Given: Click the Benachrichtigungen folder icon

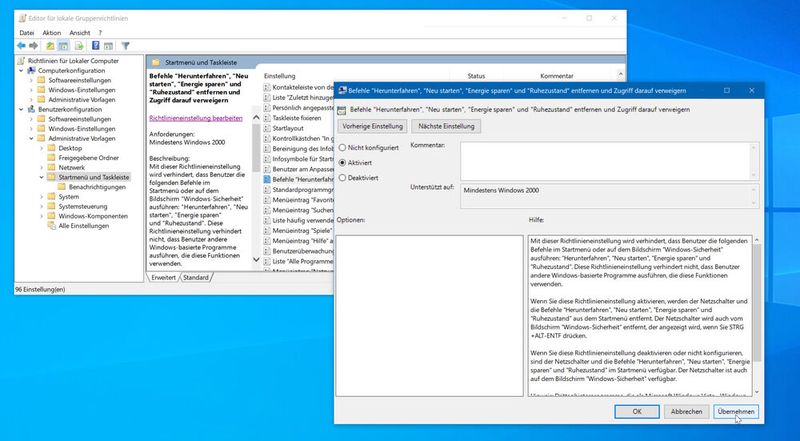Looking at the screenshot, I should click(62, 187).
